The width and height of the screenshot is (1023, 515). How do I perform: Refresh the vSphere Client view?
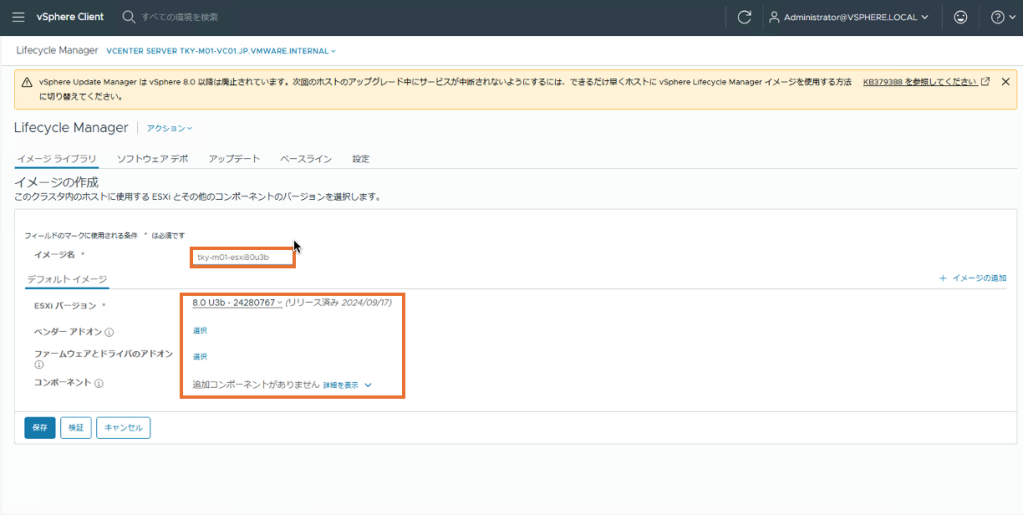(x=744, y=18)
